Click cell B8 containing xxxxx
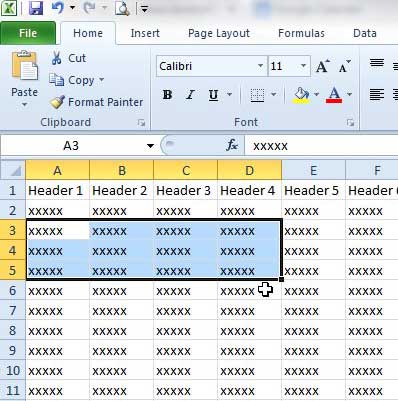This screenshot has width=398, height=401. click(x=121, y=330)
